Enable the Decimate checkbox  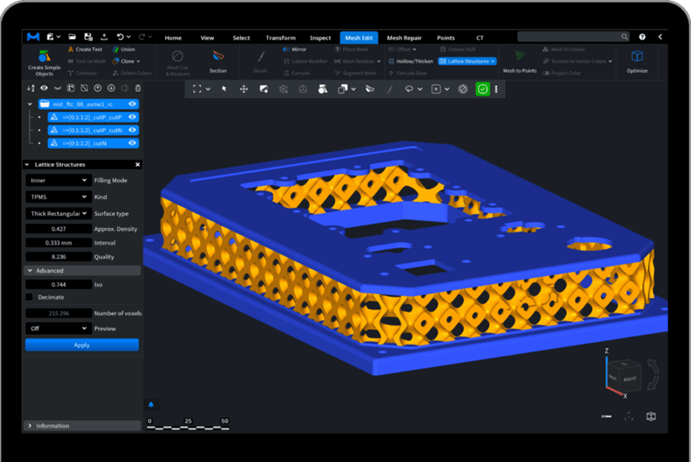(x=31, y=297)
